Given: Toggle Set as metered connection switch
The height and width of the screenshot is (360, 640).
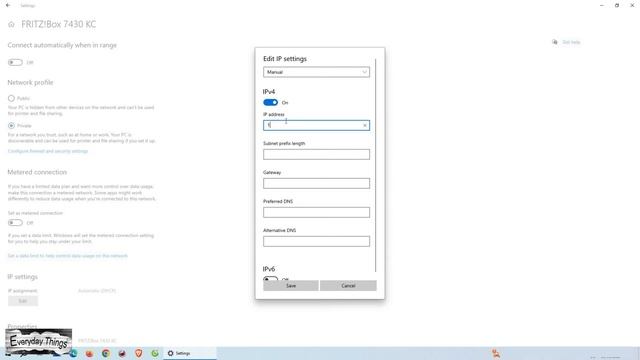Looking at the screenshot, I should pyautogui.click(x=15, y=223).
